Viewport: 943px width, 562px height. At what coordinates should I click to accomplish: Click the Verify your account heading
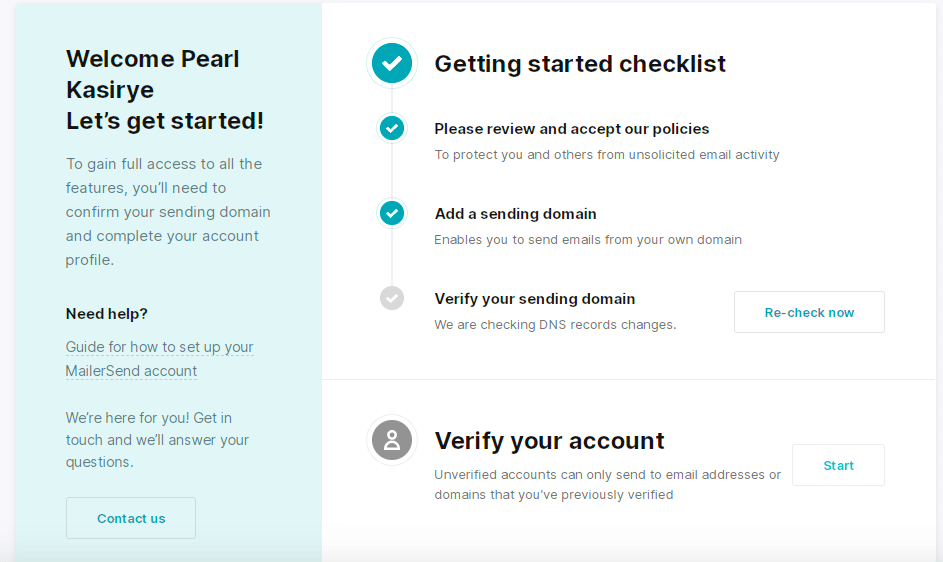click(549, 441)
